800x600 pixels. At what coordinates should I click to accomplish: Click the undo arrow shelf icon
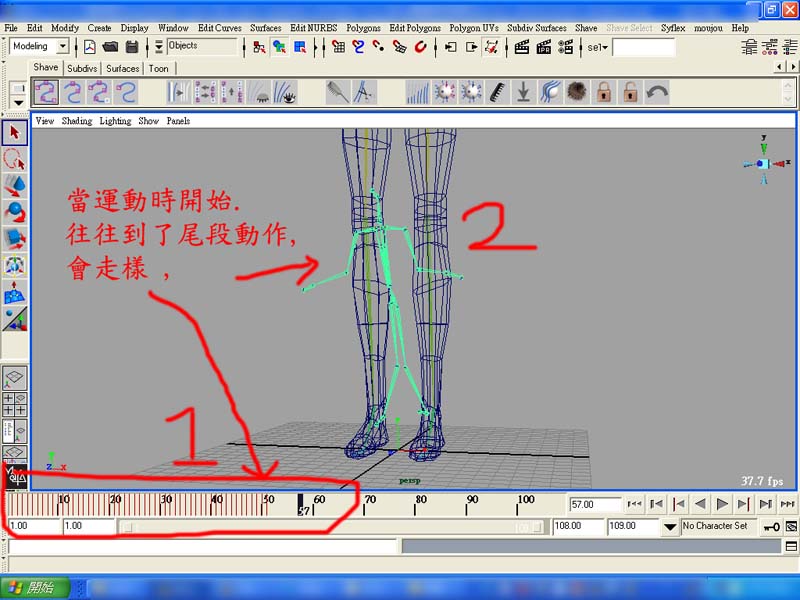[x=657, y=92]
